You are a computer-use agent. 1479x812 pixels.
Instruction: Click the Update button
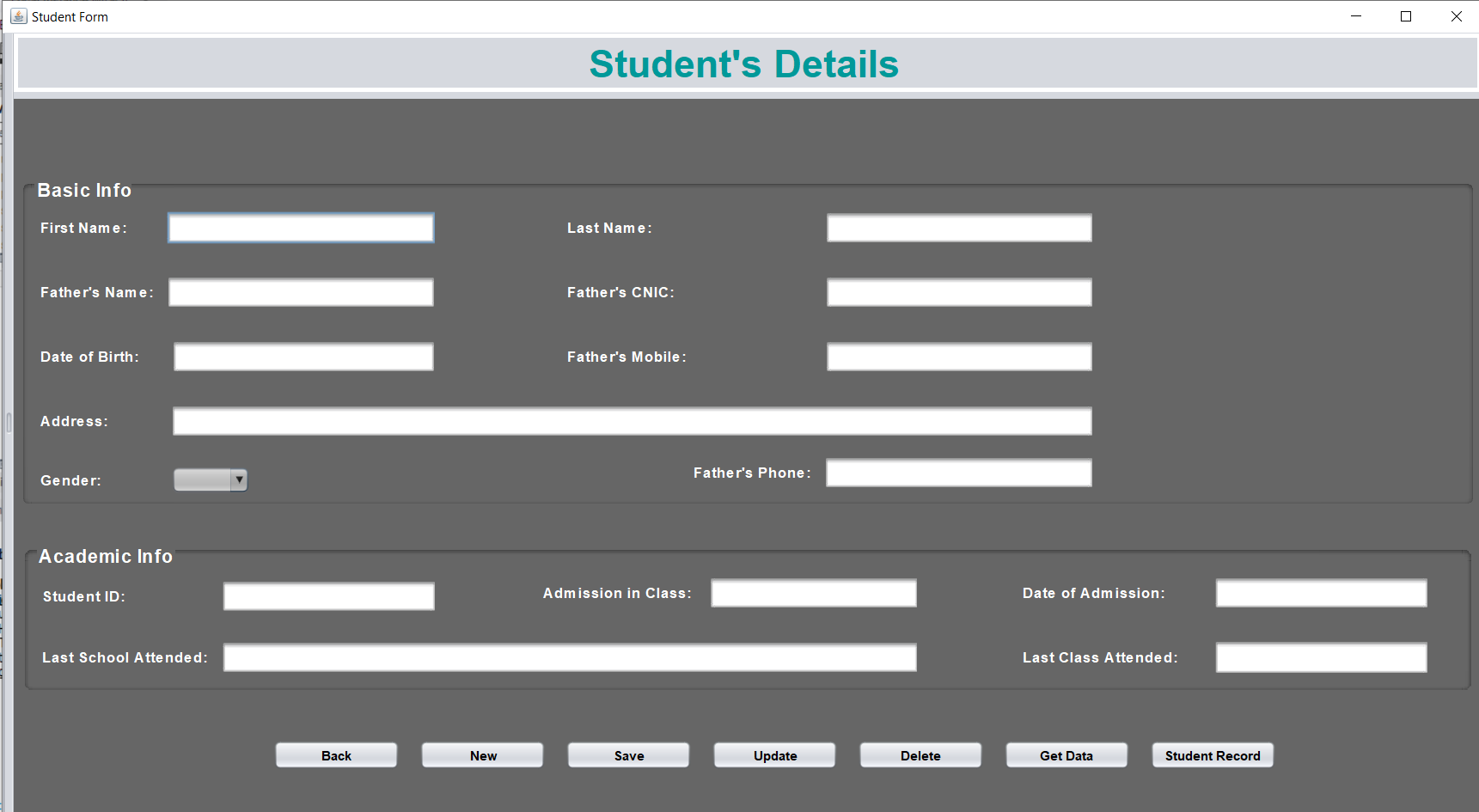[774, 755]
